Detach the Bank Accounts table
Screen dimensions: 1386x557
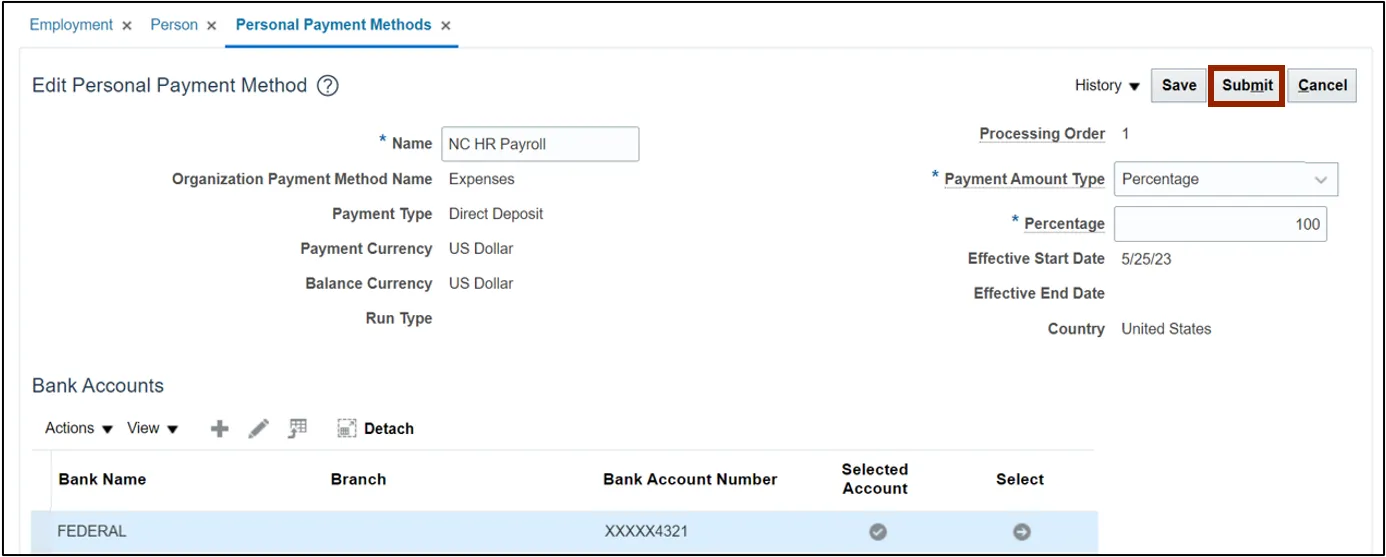click(376, 429)
